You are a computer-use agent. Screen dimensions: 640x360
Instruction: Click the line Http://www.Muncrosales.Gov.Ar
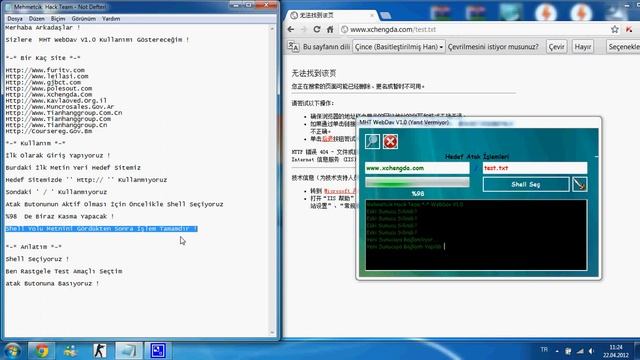[60, 107]
